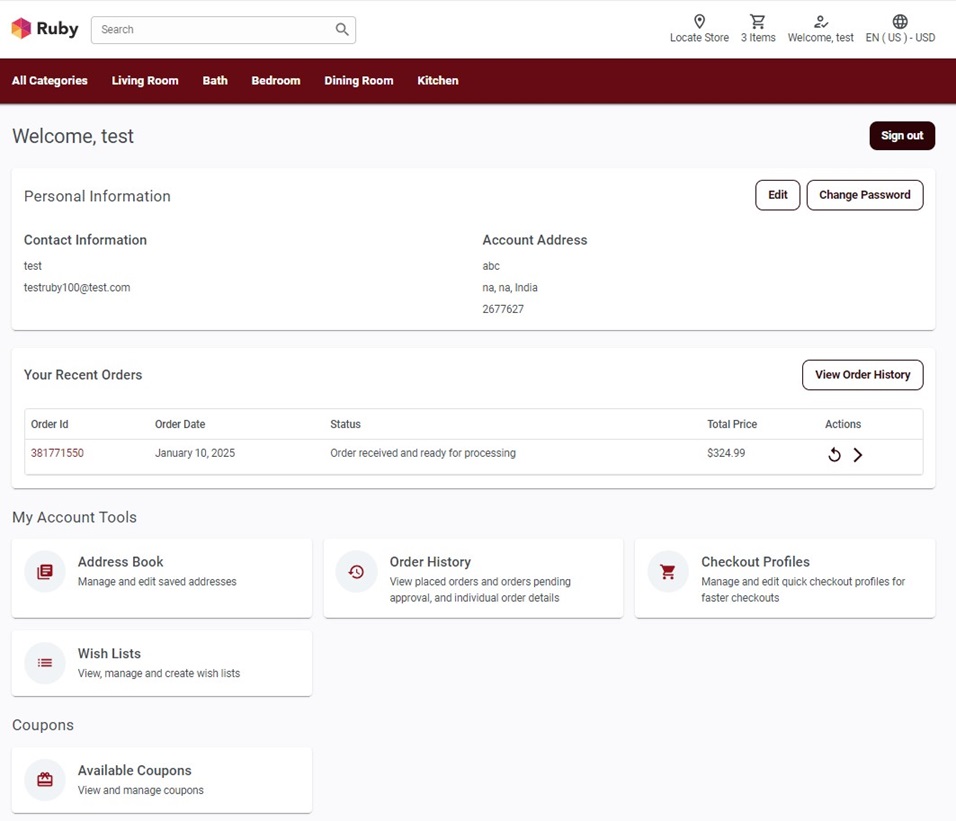Click status Order received and ready for processing
This screenshot has height=821, width=956.
pyautogui.click(x=423, y=453)
